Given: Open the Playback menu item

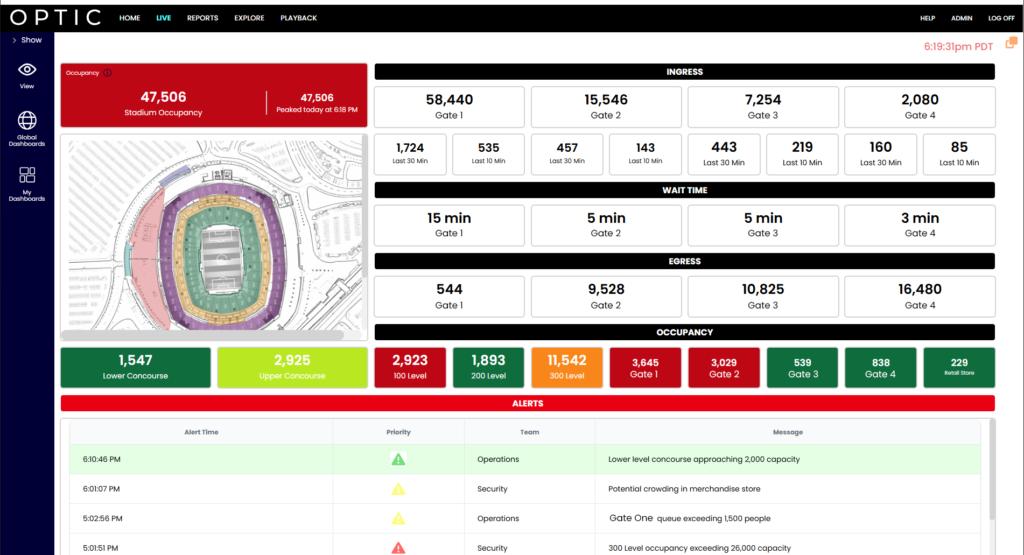Looking at the screenshot, I should pos(298,18).
